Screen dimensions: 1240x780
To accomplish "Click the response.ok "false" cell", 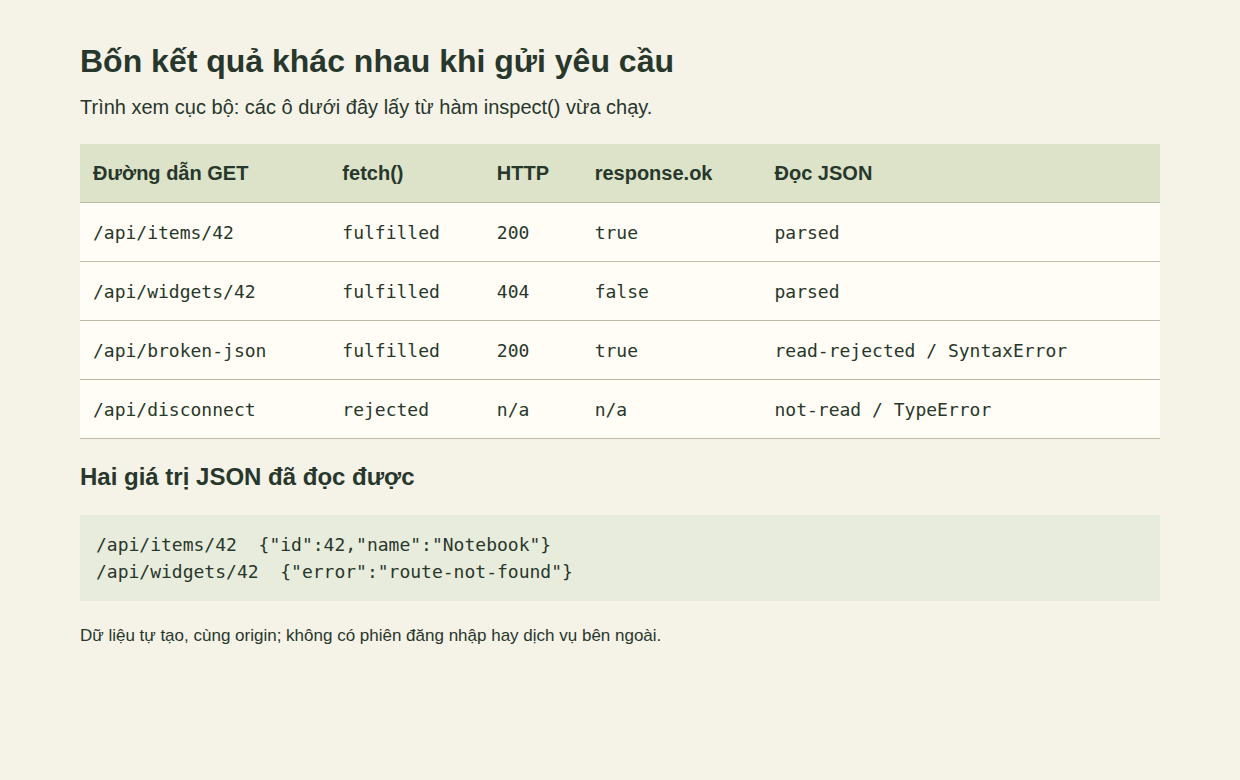I will click(x=672, y=291).
